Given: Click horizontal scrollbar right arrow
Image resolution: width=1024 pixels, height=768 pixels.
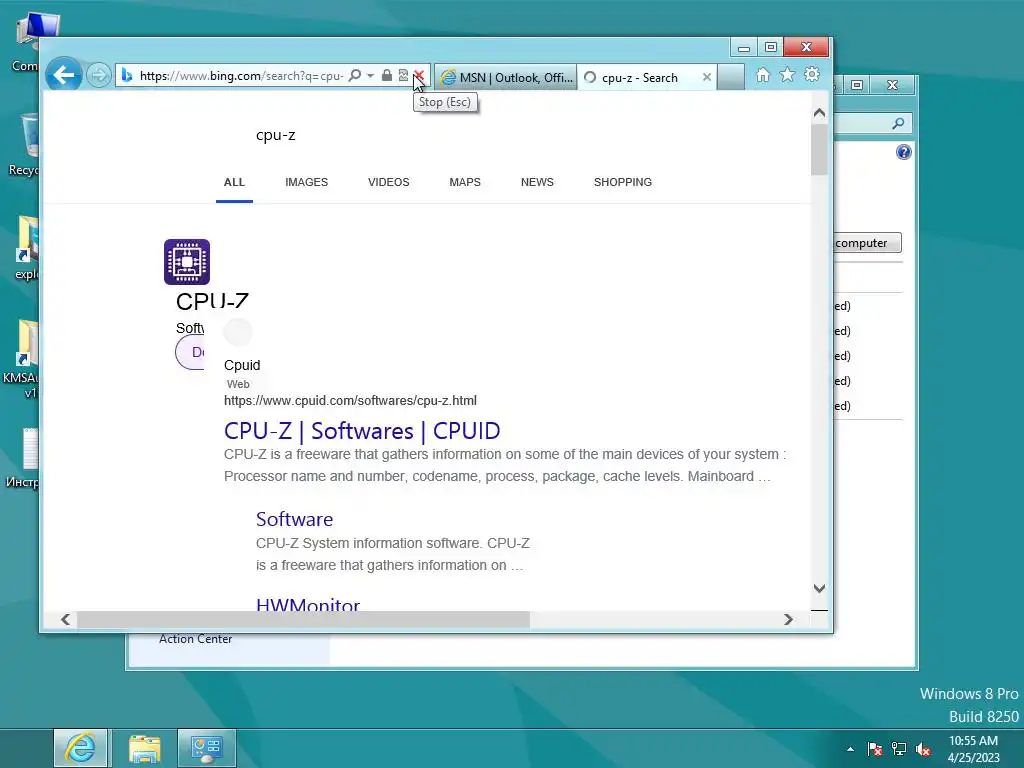Looking at the screenshot, I should [x=788, y=619].
